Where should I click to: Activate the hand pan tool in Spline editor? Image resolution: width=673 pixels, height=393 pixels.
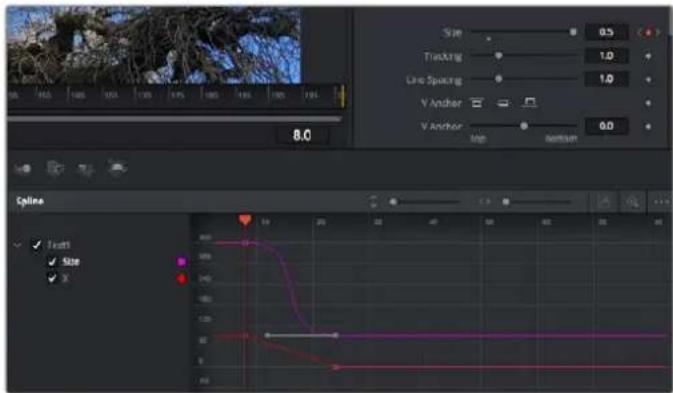pos(604,201)
